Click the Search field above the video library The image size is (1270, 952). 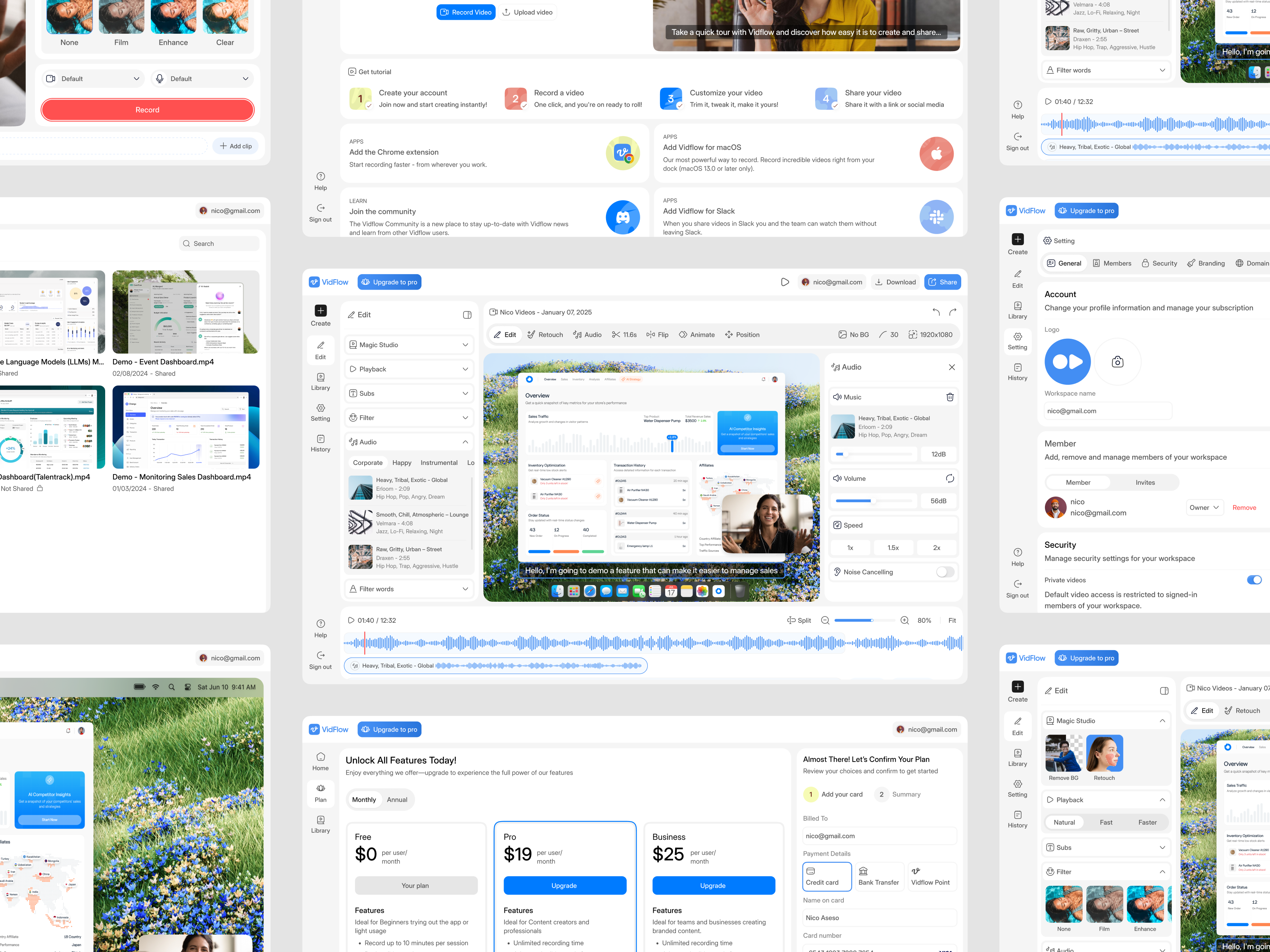[x=219, y=243]
